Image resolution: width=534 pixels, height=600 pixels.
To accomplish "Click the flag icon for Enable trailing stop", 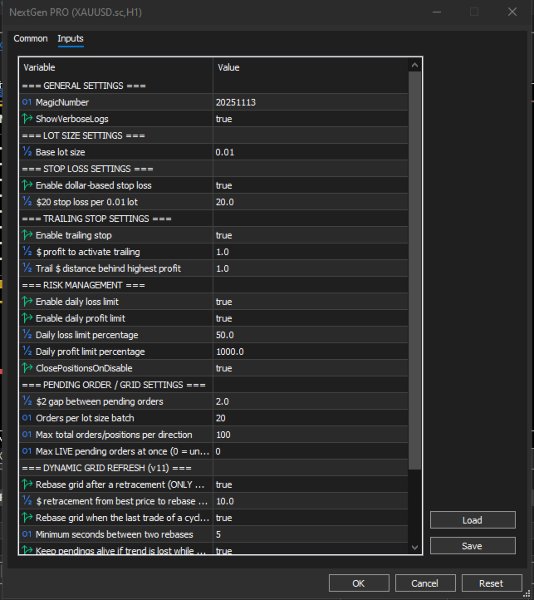I will 27,235.
